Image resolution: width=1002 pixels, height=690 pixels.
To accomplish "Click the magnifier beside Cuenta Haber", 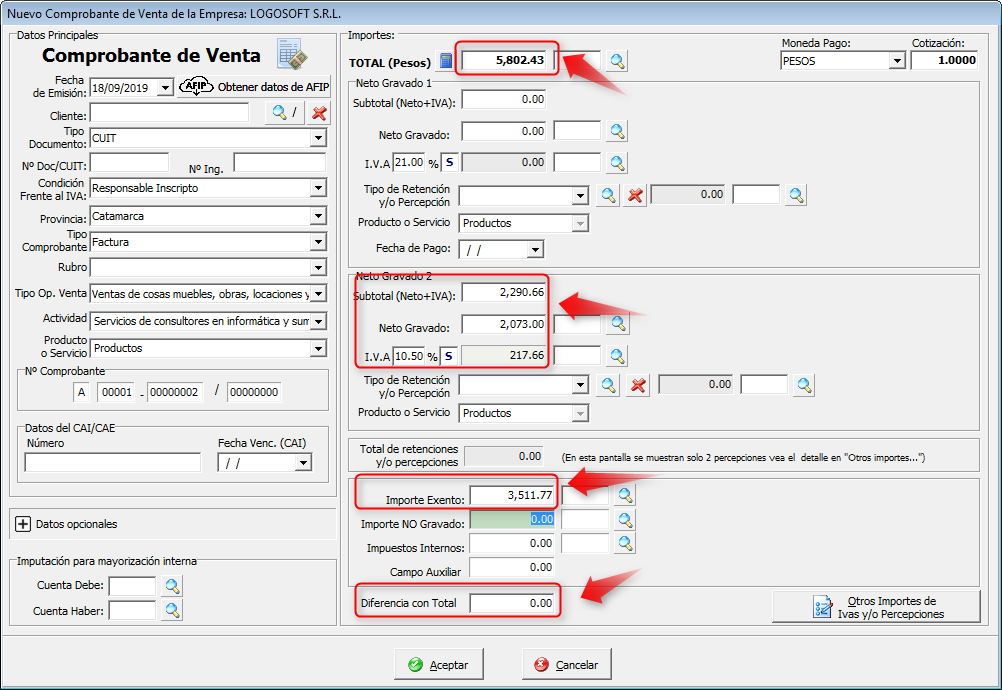I will pos(172,610).
